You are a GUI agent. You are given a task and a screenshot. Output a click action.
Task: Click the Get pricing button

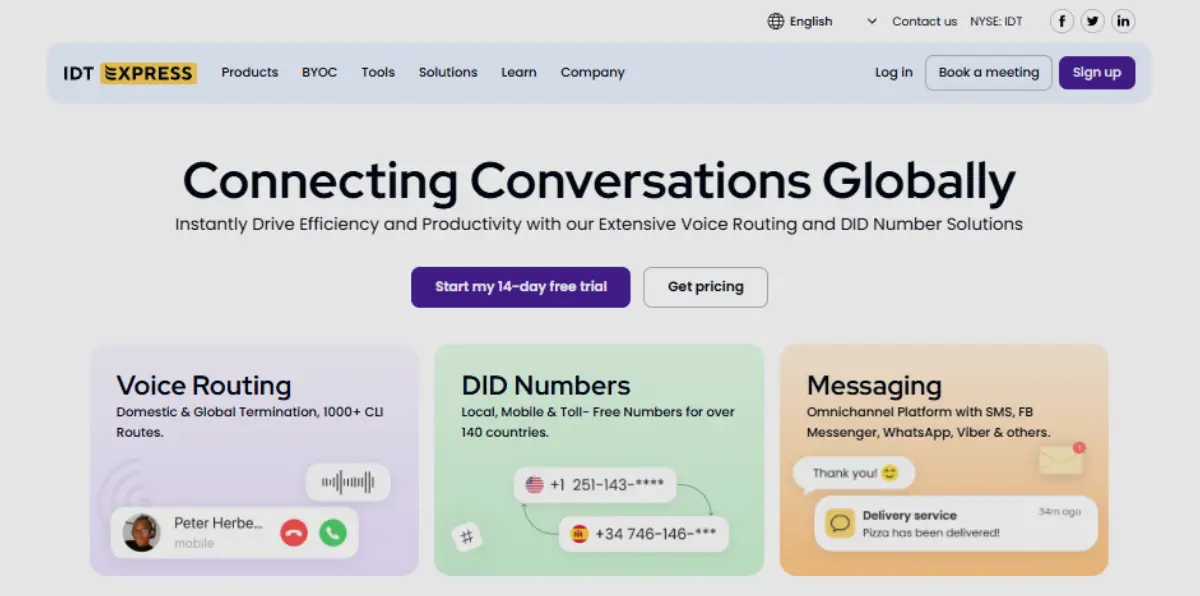click(706, 287)
